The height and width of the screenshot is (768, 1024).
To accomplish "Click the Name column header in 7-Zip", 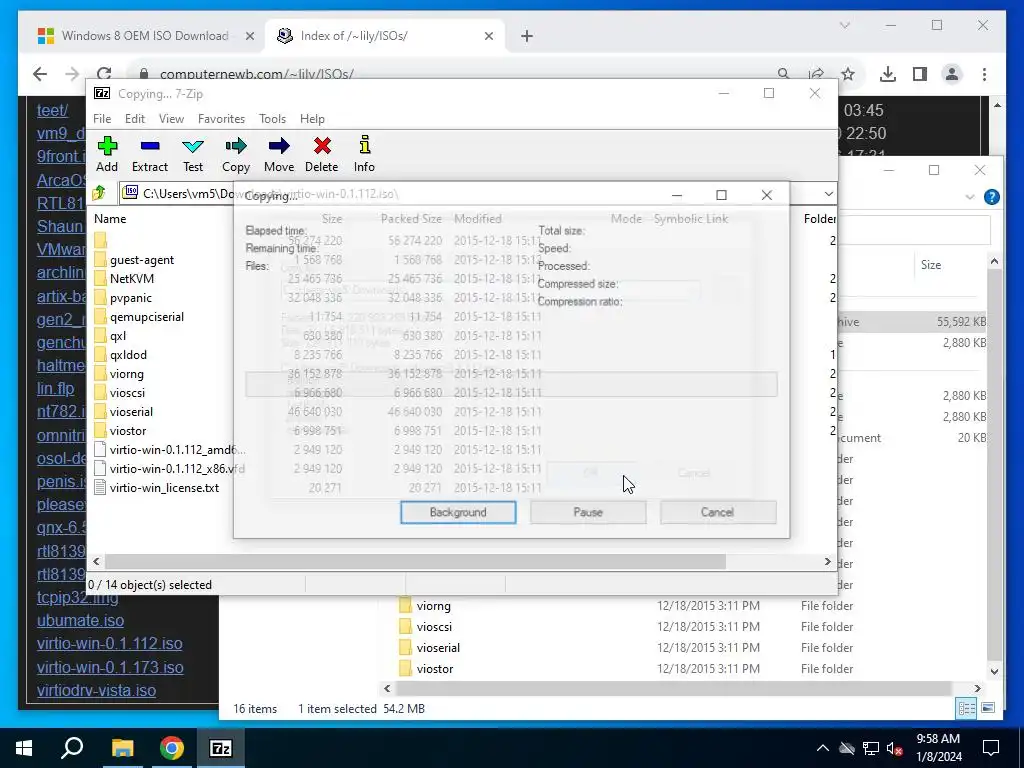I will pos(110,219).
